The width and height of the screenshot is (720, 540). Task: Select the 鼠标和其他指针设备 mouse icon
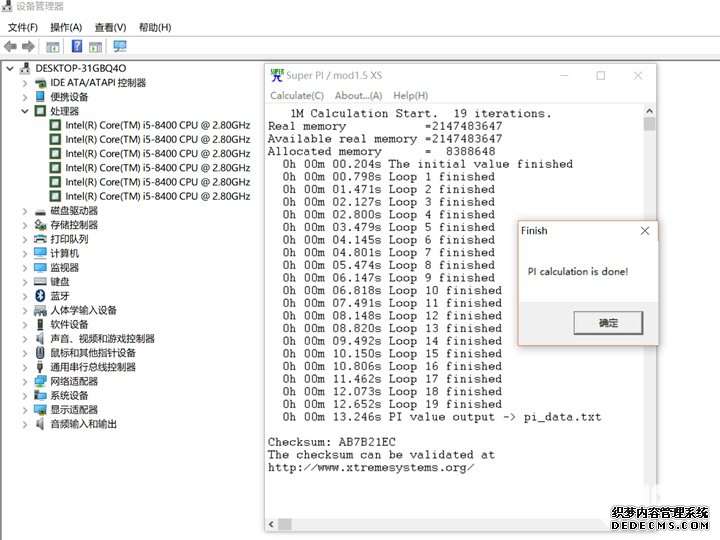click(x=40, y=353)
